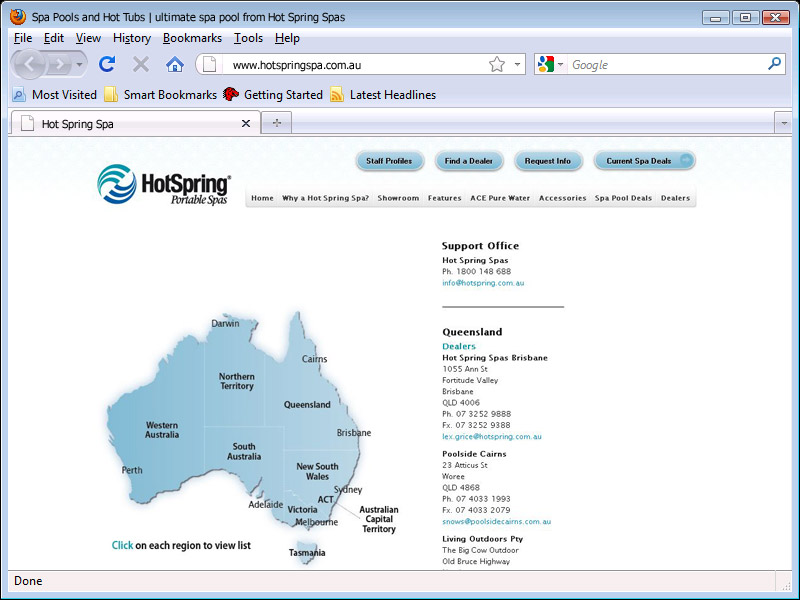
Task: Select Western Australia on the map
Action: (160, 430)
